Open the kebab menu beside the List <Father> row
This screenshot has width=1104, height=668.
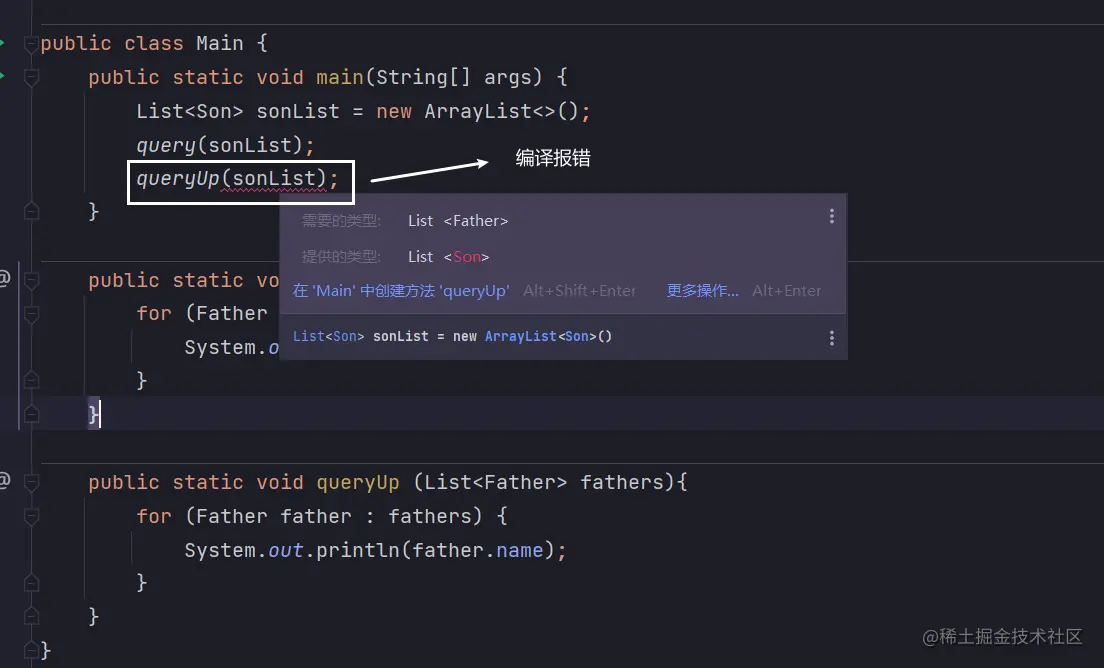click(832, 217)
